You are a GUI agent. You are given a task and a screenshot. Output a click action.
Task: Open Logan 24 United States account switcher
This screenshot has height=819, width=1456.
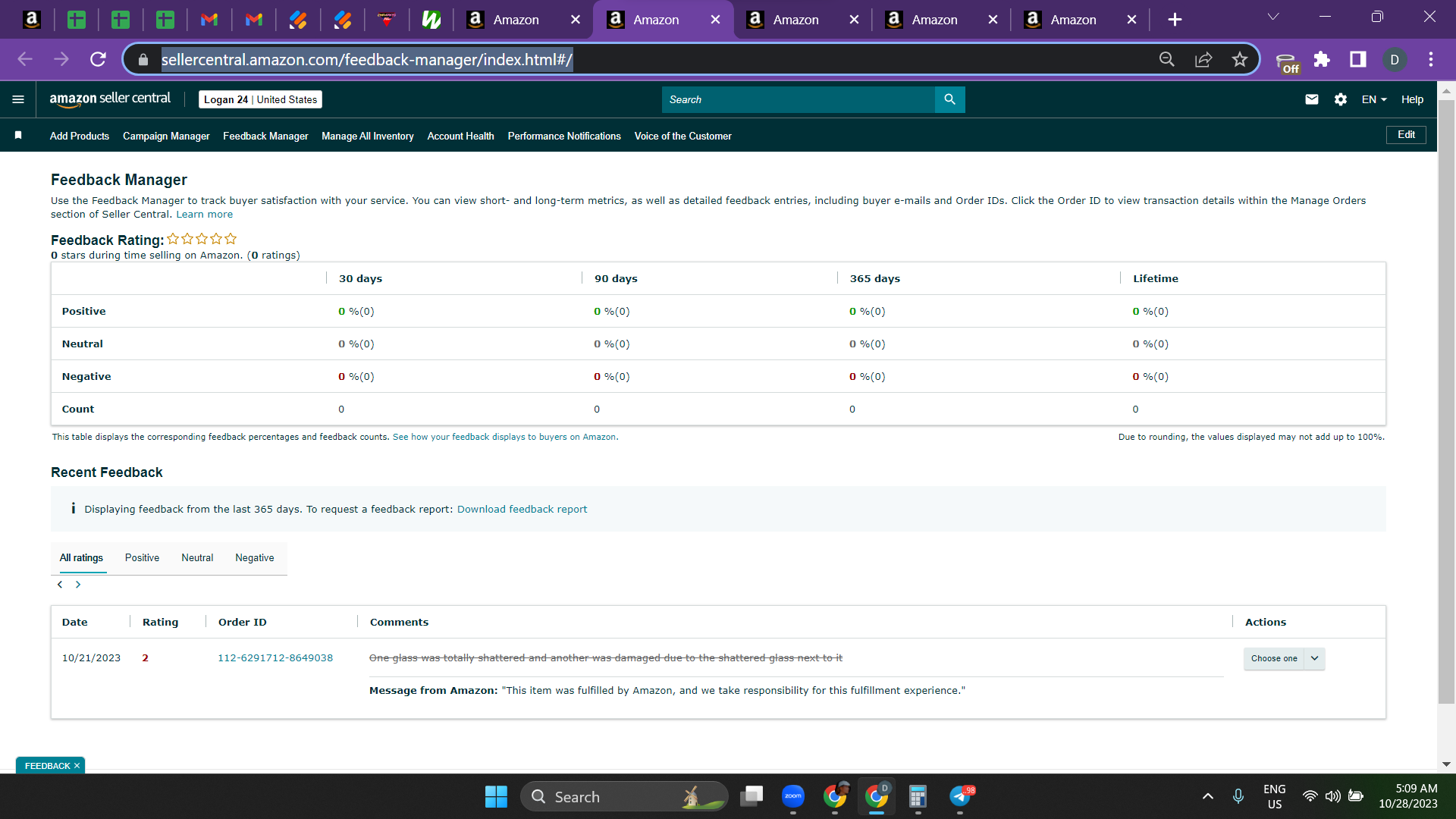tap(260, 99)
